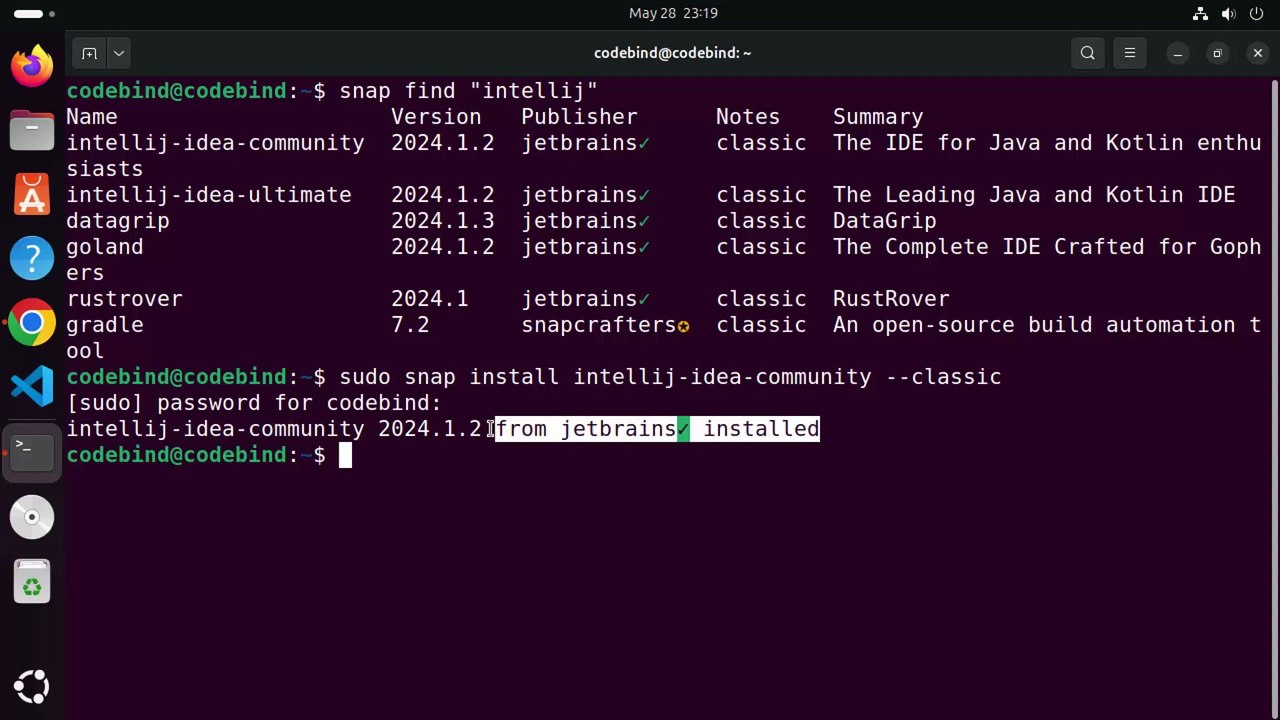Open the disc drive icon in dock
Image resolution: width=1280 pixels, height=720 pixels.
(x=32, y=516)
